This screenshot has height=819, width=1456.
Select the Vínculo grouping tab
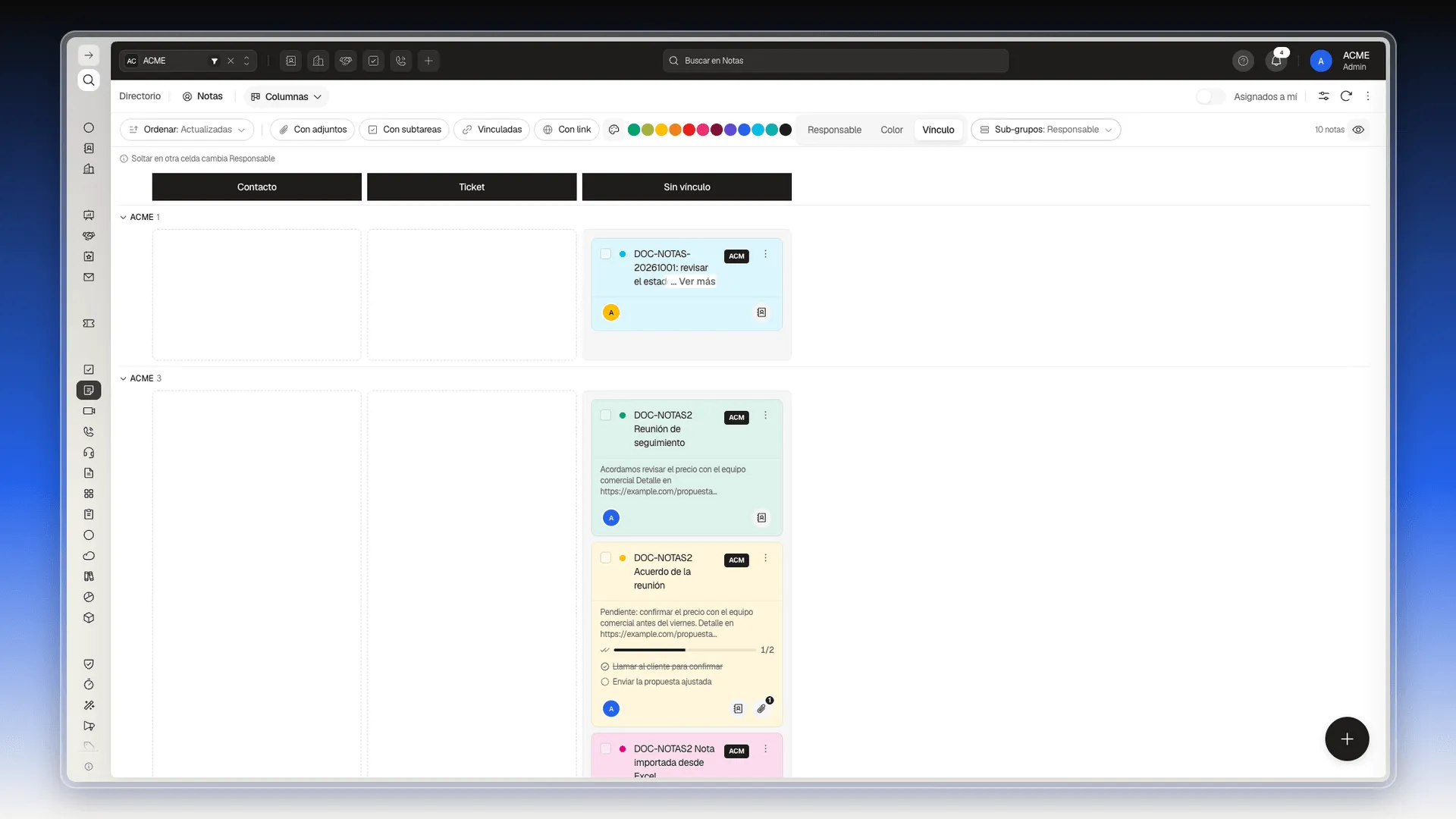(938, 130)
